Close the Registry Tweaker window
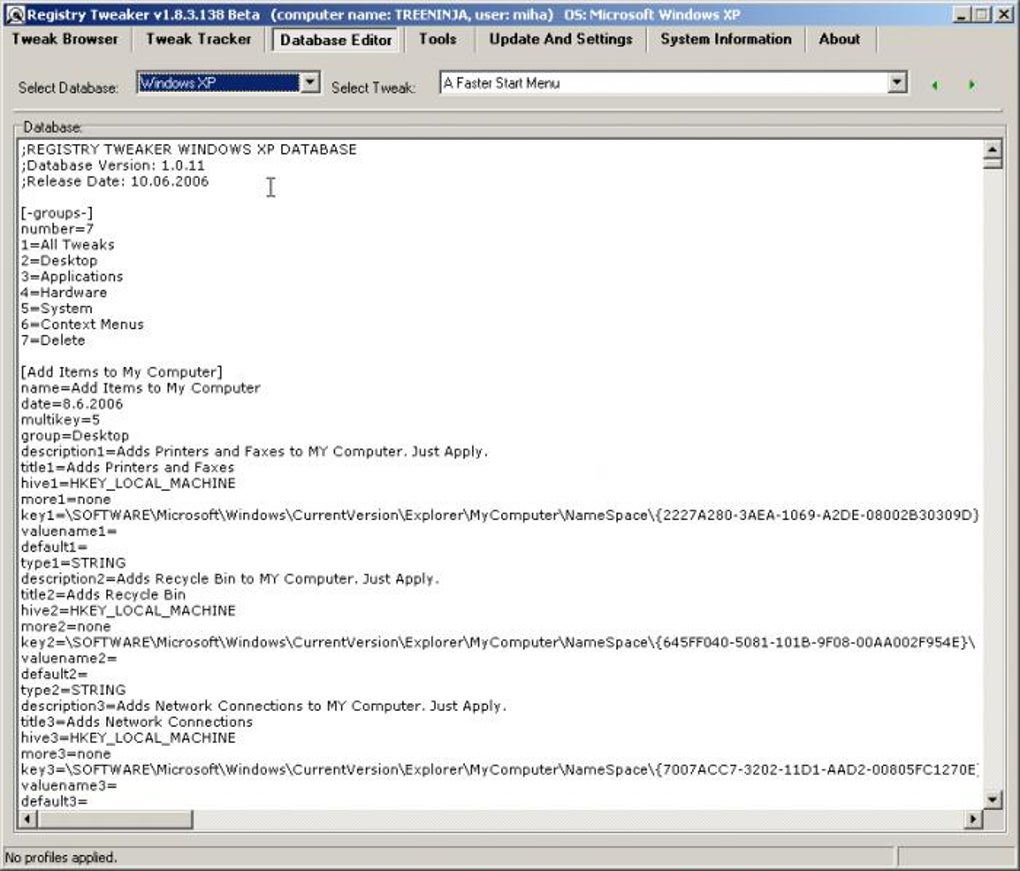The image size is (1020, 871). [x=1004, y=14]
